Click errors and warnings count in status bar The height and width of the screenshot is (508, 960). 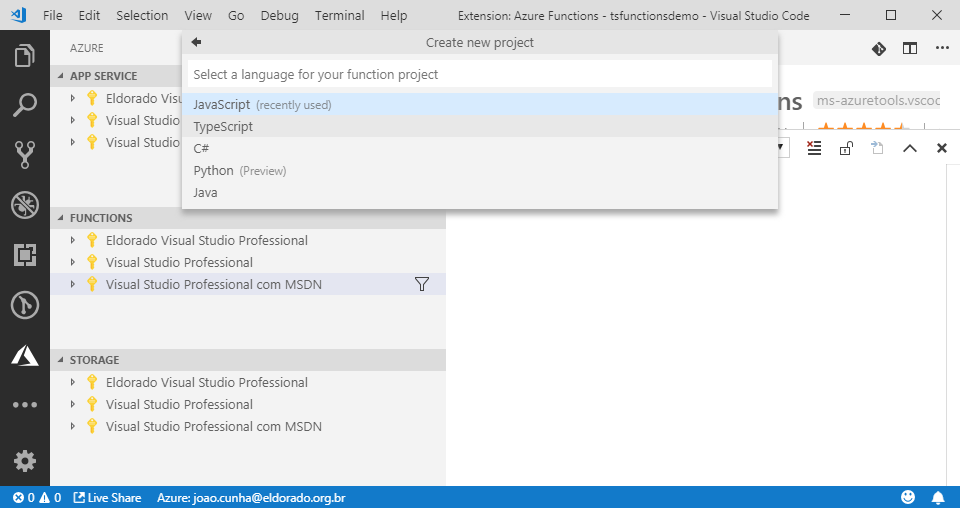[x=37, y=498]
